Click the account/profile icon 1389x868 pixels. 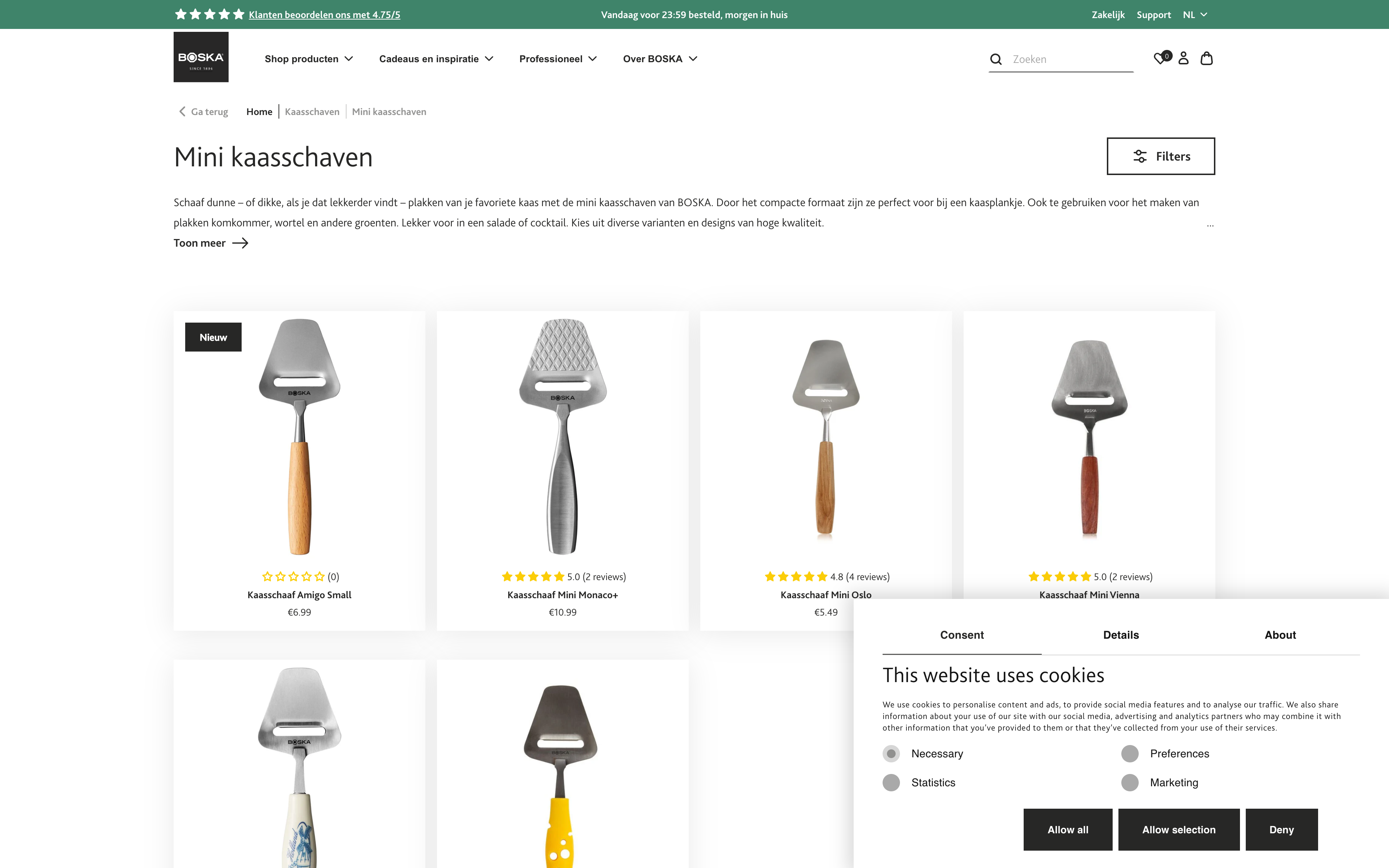[x=1183, y=59]
